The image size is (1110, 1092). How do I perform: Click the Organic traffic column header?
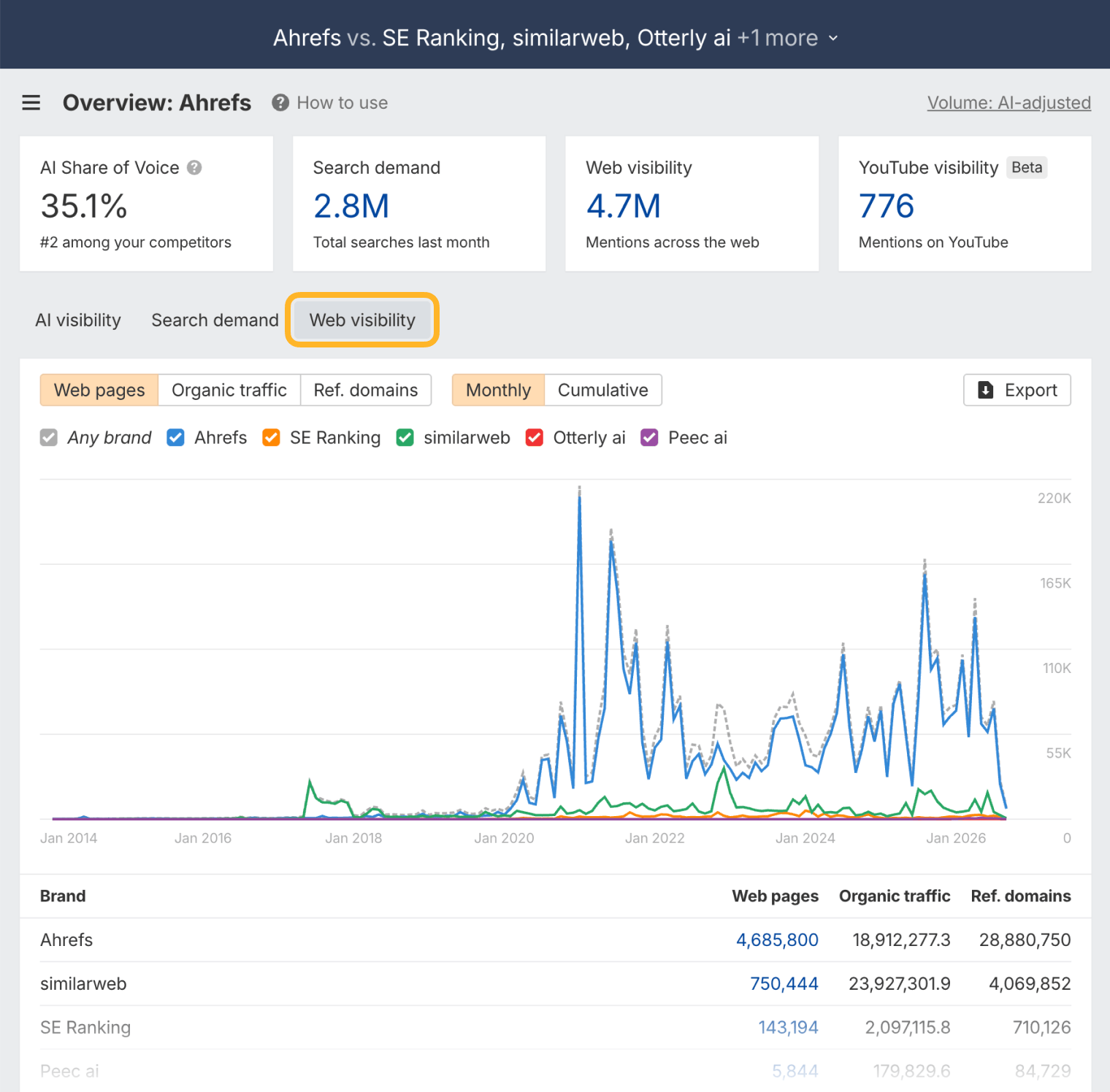[895, 896]
